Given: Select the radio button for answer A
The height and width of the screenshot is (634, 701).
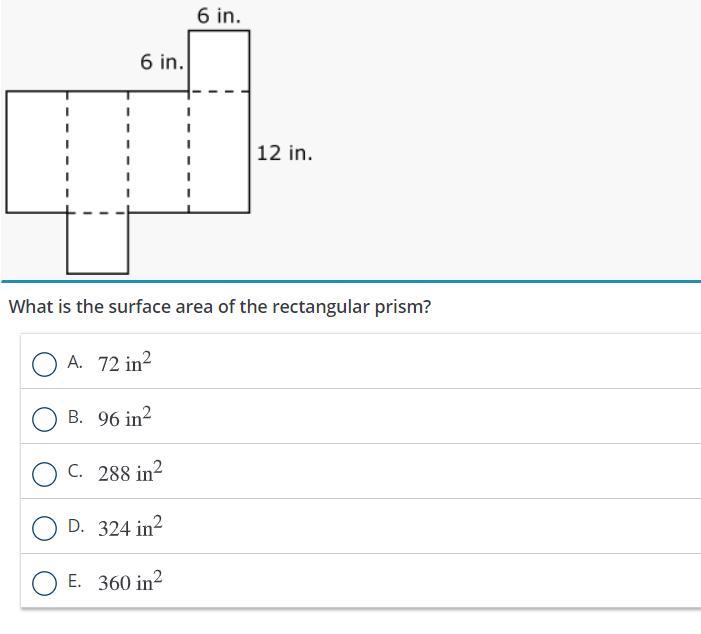Looking at the screenshot, I should click(x=44, y=364).
